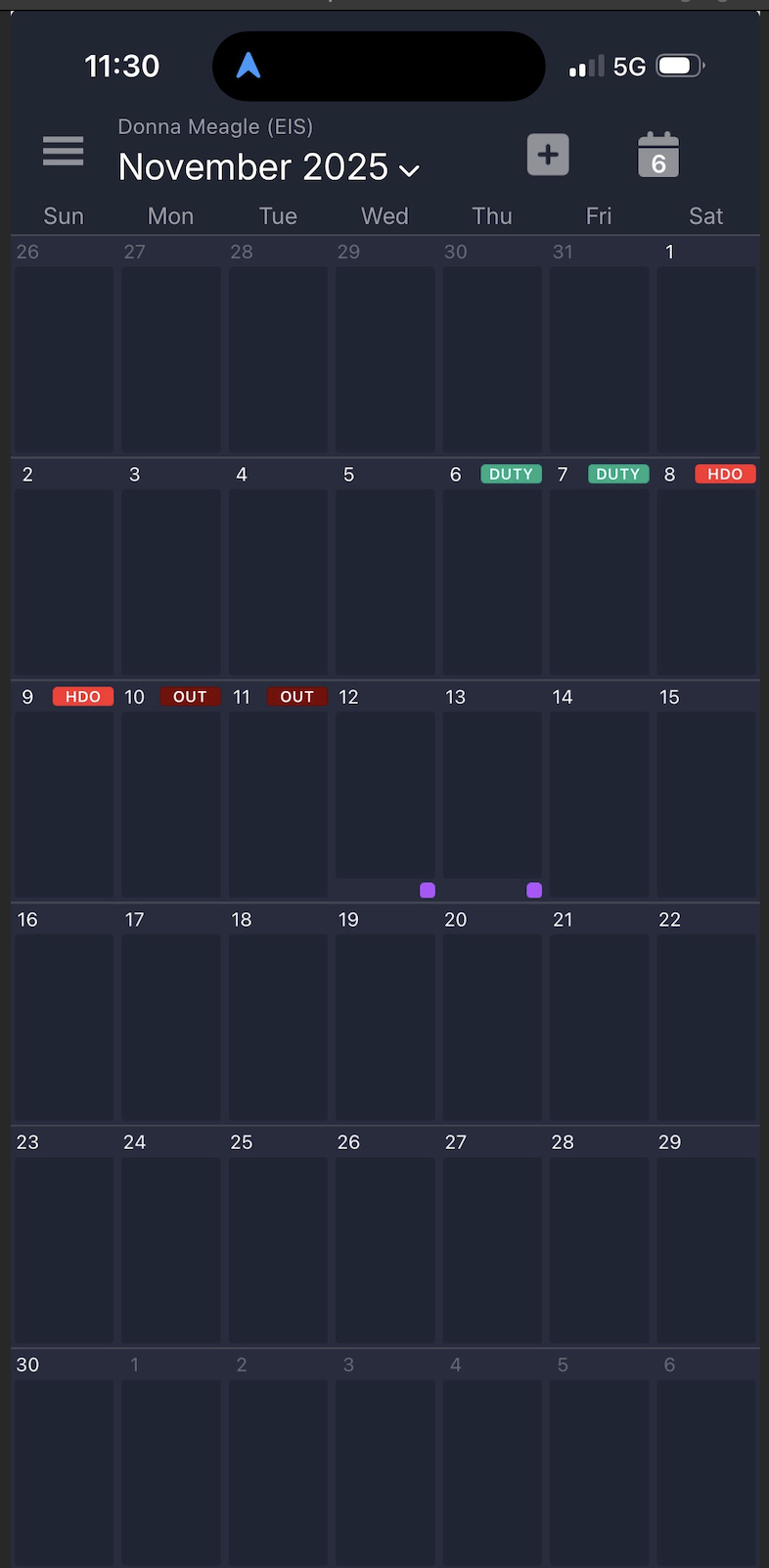Open the OUT badge on Tuesday 11
This screenshot has height=1568, width=769.
tap(297, 697)
